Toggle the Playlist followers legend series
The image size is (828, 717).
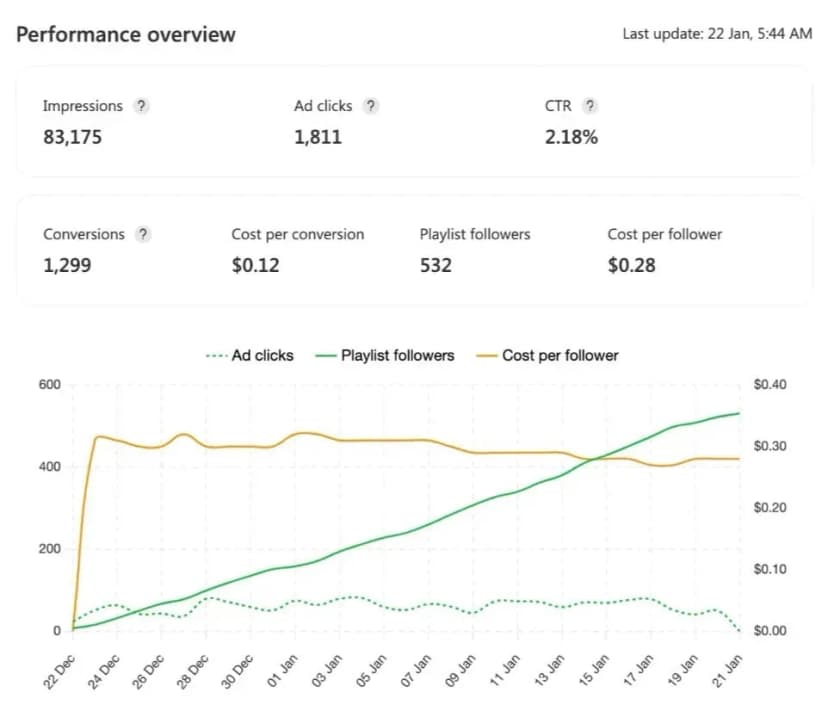point(384,356)
